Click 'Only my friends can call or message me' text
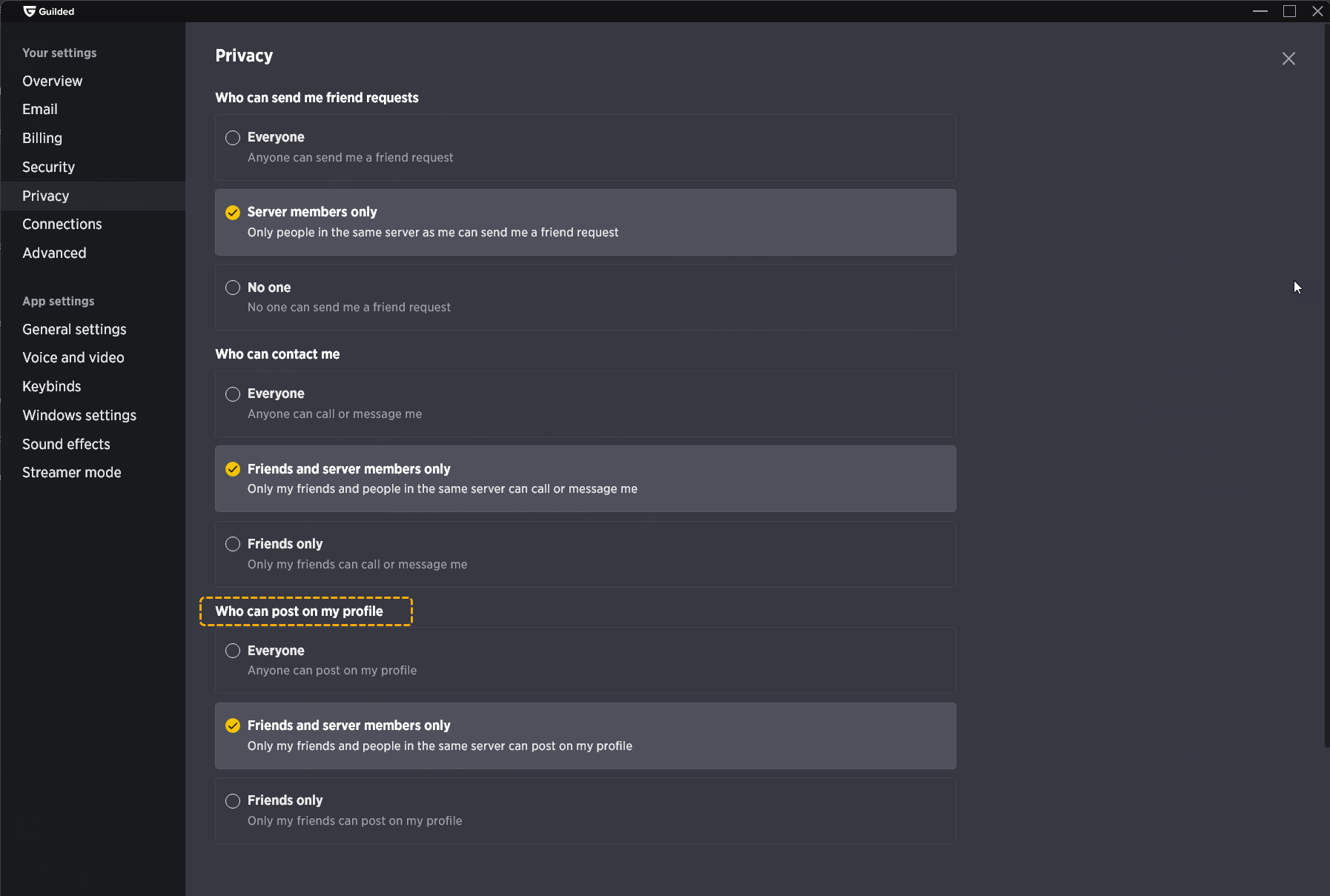1330x896 pixels. pos(357,564)
